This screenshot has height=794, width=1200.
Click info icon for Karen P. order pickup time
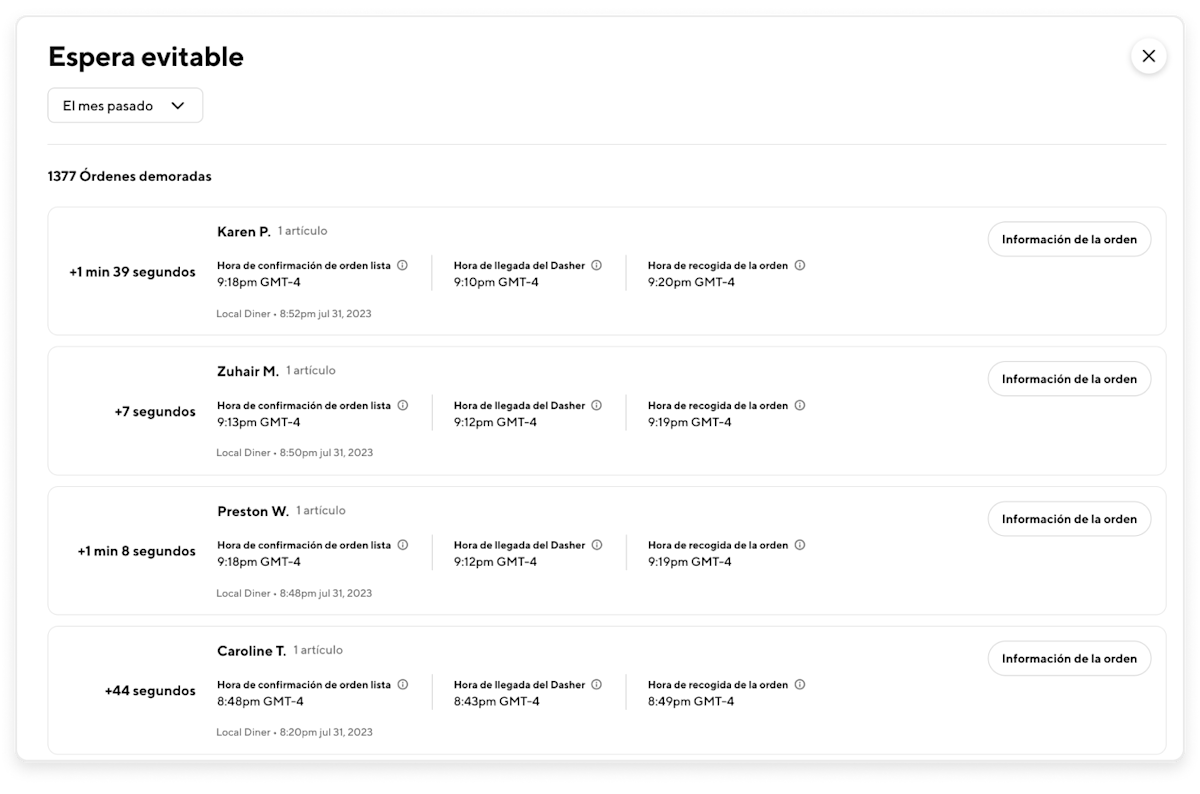coord(800,266)
